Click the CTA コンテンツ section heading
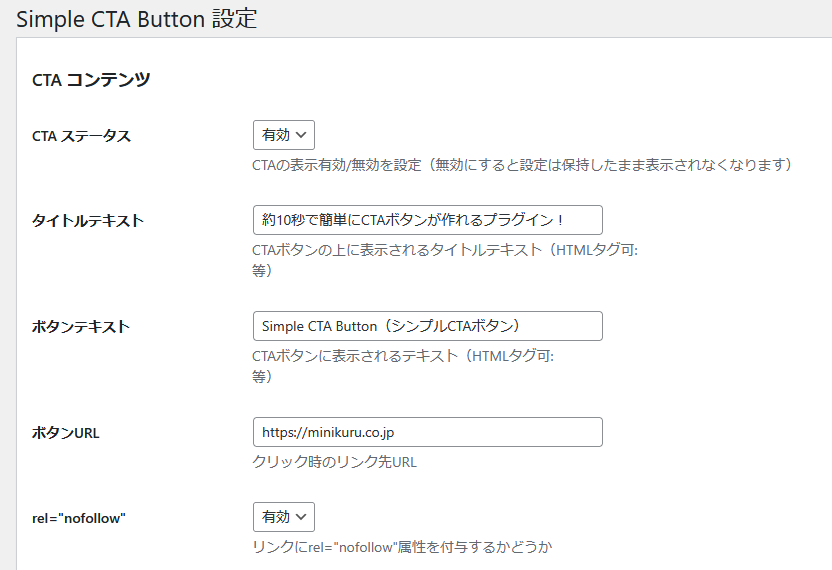 point(91,80)
